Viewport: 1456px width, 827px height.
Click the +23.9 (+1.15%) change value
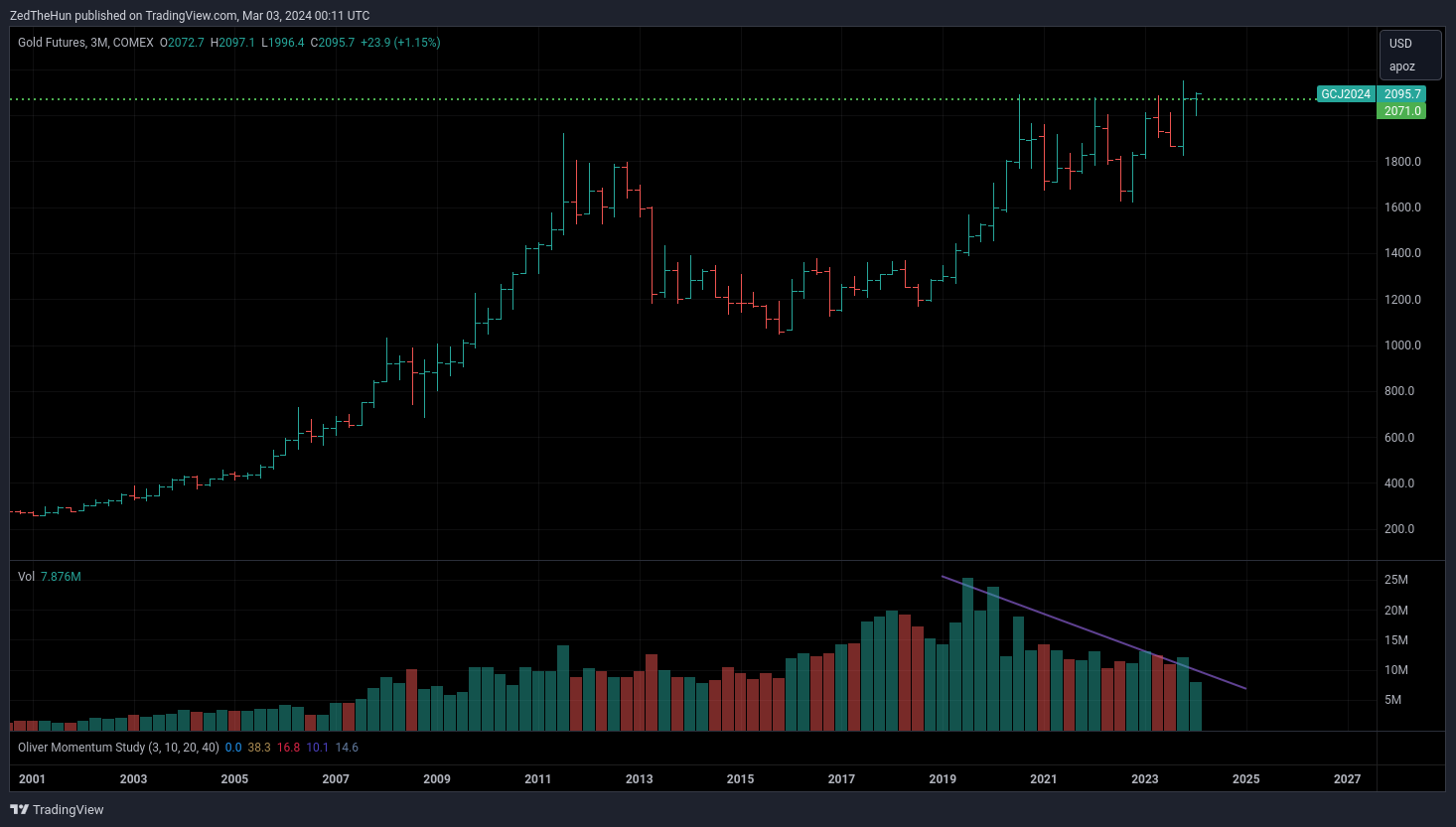point(400,43)
